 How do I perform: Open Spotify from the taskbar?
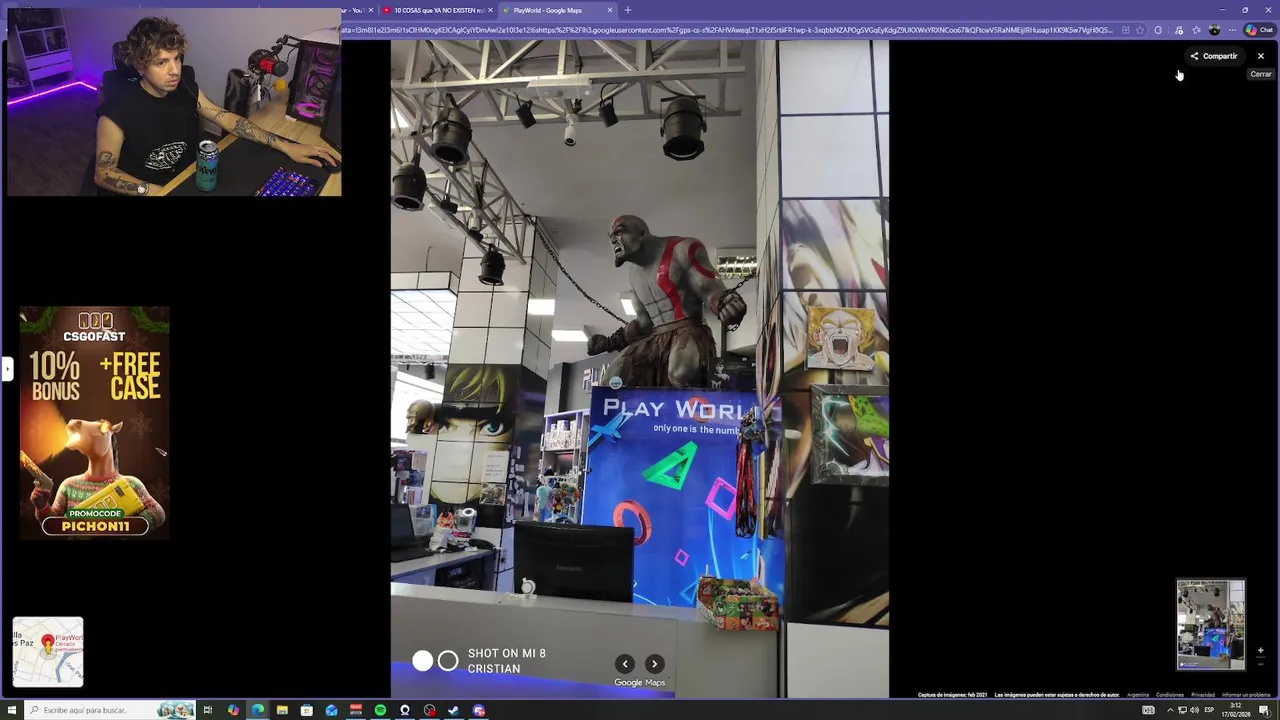pyautogui.click(x=380, y=710)
